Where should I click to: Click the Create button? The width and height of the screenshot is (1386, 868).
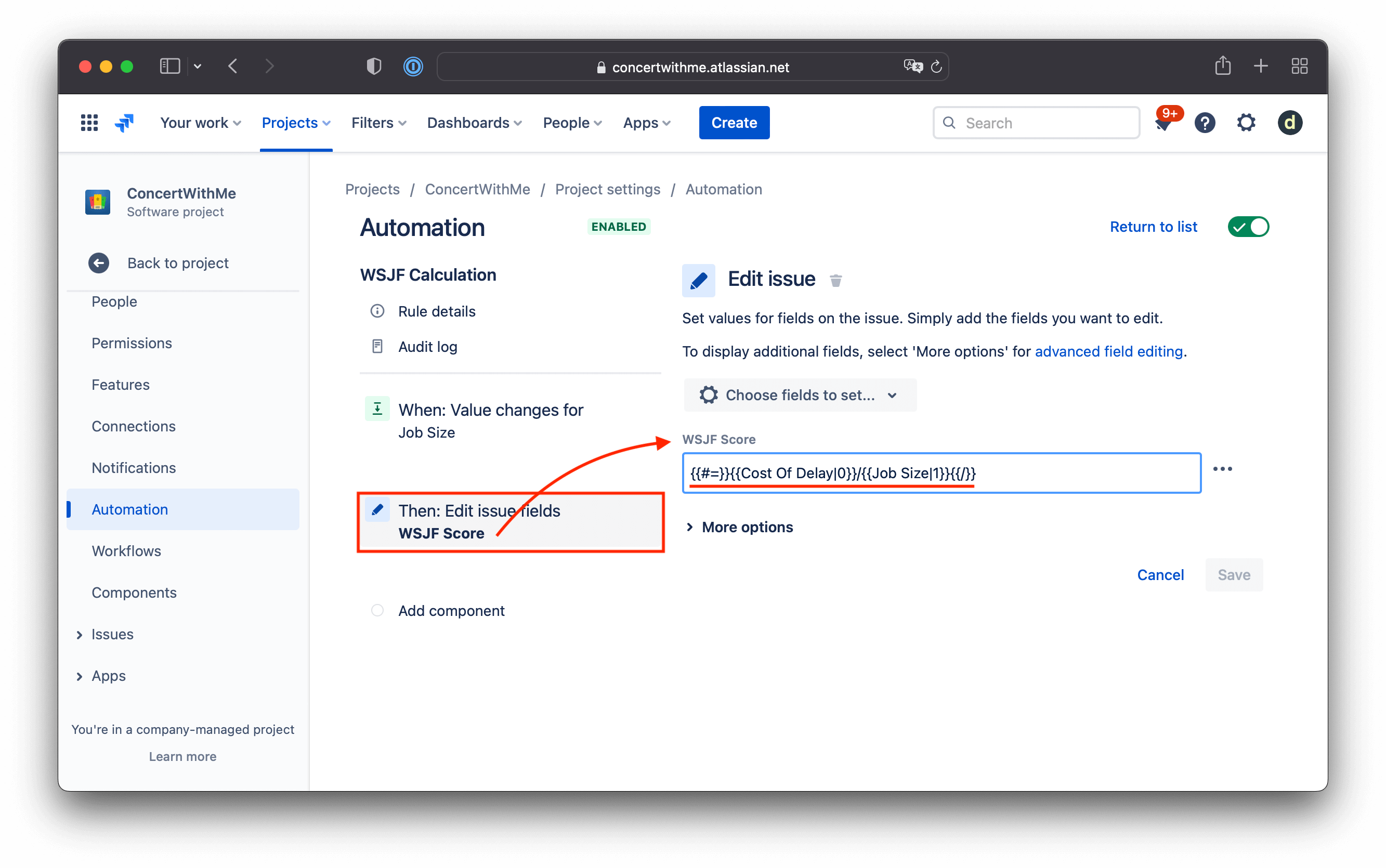click(x=734, y=122)
